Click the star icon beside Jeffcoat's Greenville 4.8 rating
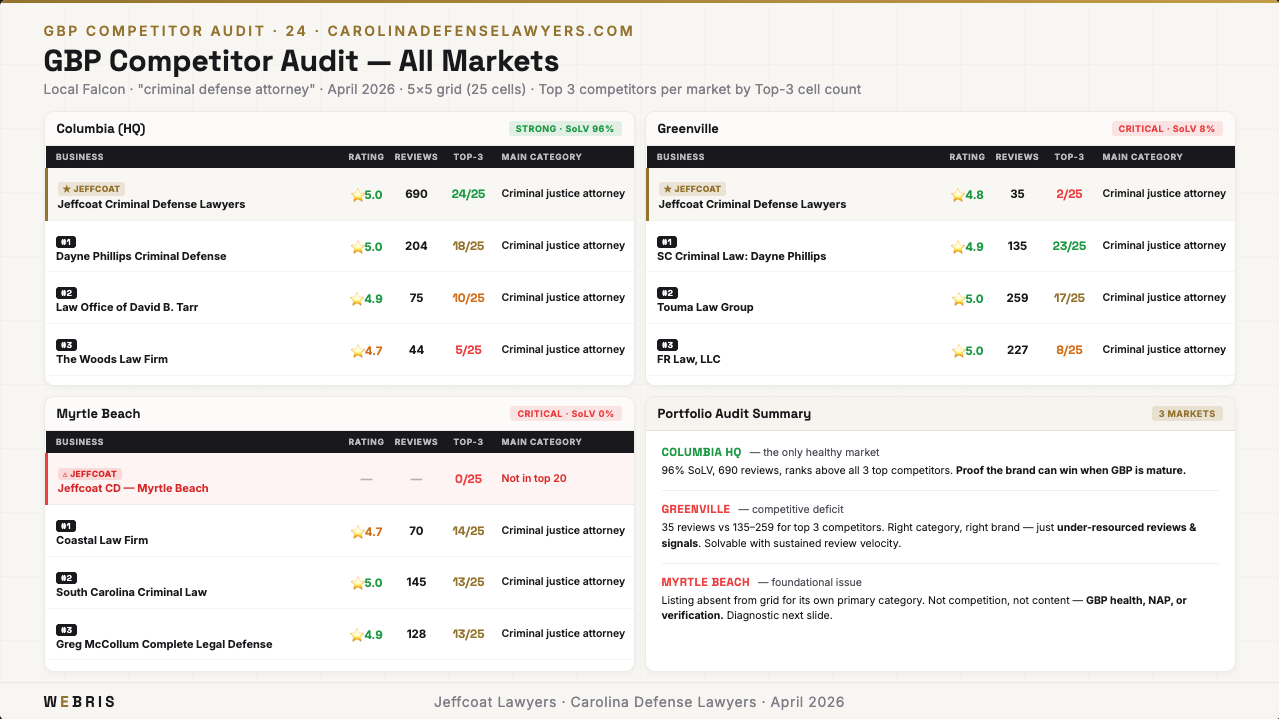The image size is (1279, 719). (x=958, y=195)
